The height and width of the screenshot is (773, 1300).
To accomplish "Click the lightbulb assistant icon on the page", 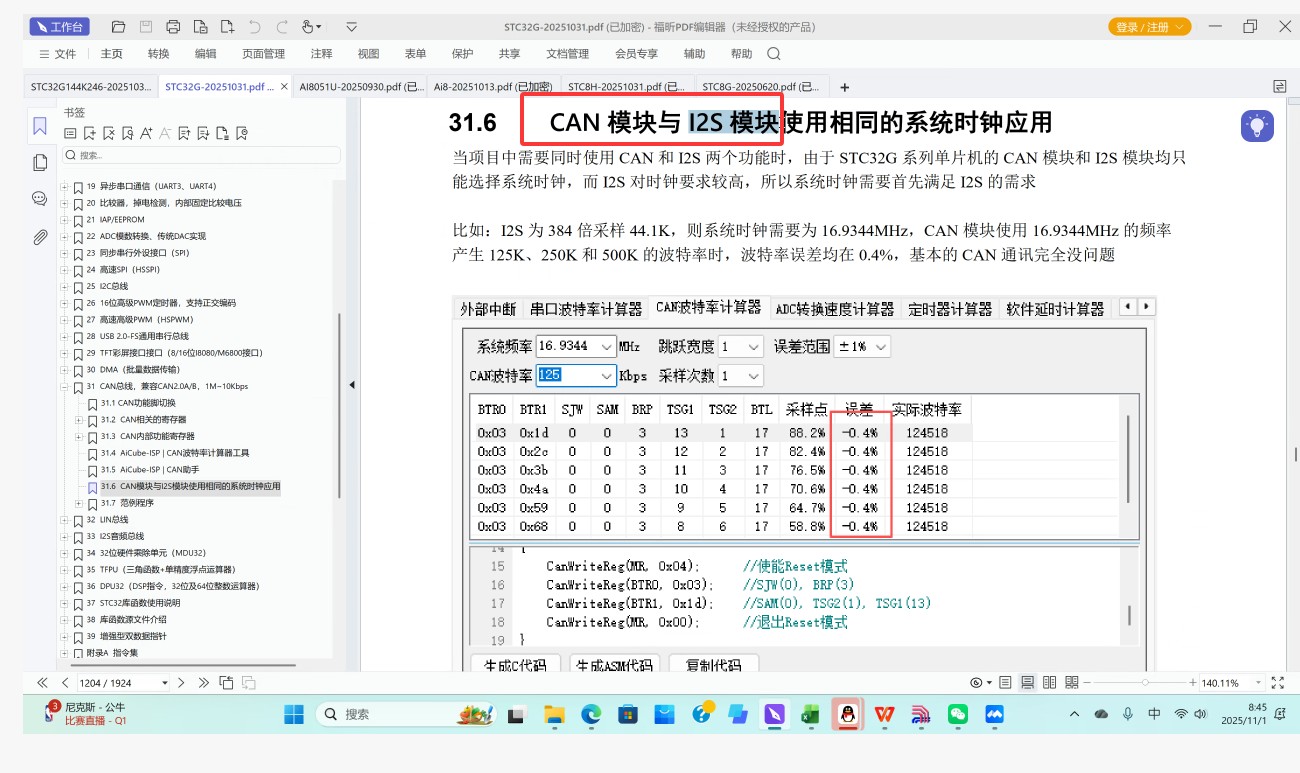I will tap(1257, 126).
